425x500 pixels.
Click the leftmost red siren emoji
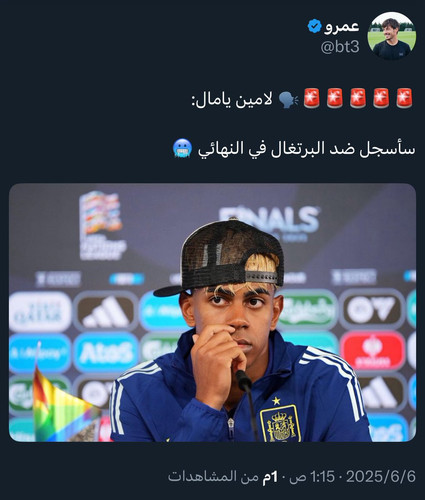pyautogui.click(x=312, y=98)
